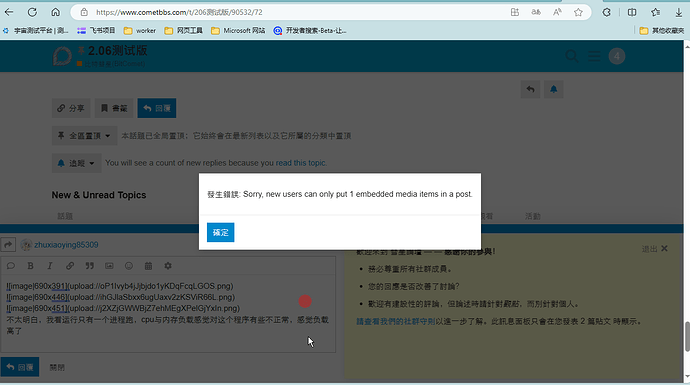Click the upload image icon in editor
This screenshot has height=385, width=690.
point(109,266)
